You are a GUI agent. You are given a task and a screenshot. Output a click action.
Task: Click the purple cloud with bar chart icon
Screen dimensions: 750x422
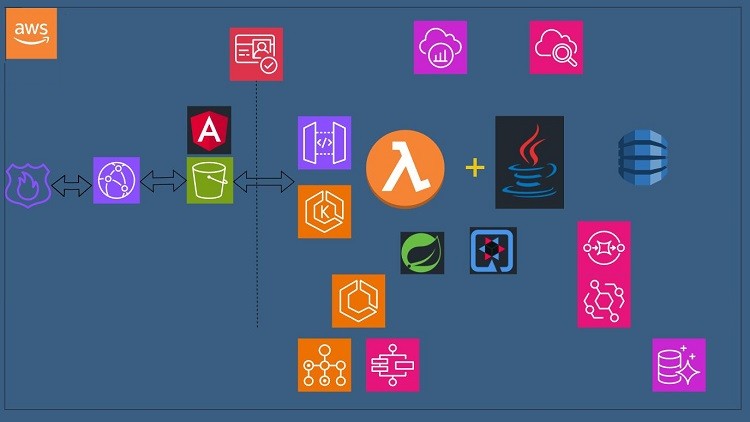point(440,47)
